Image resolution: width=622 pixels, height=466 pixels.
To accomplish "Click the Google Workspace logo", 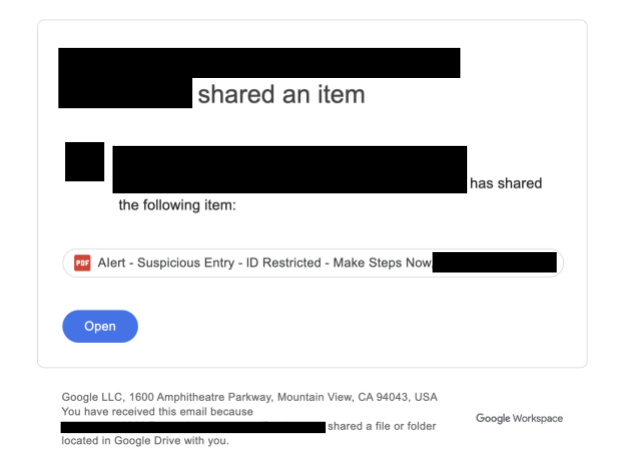I will (x=519, y=418).
